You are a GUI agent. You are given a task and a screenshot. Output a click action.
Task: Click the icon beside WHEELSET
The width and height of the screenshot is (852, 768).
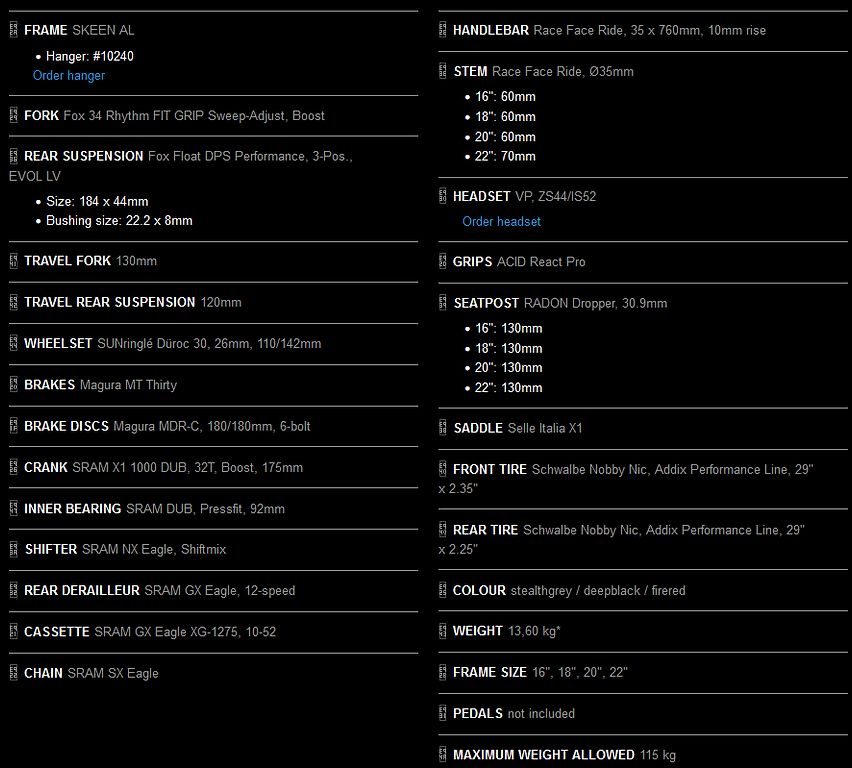pyautogui.click(x=14, y=344)
